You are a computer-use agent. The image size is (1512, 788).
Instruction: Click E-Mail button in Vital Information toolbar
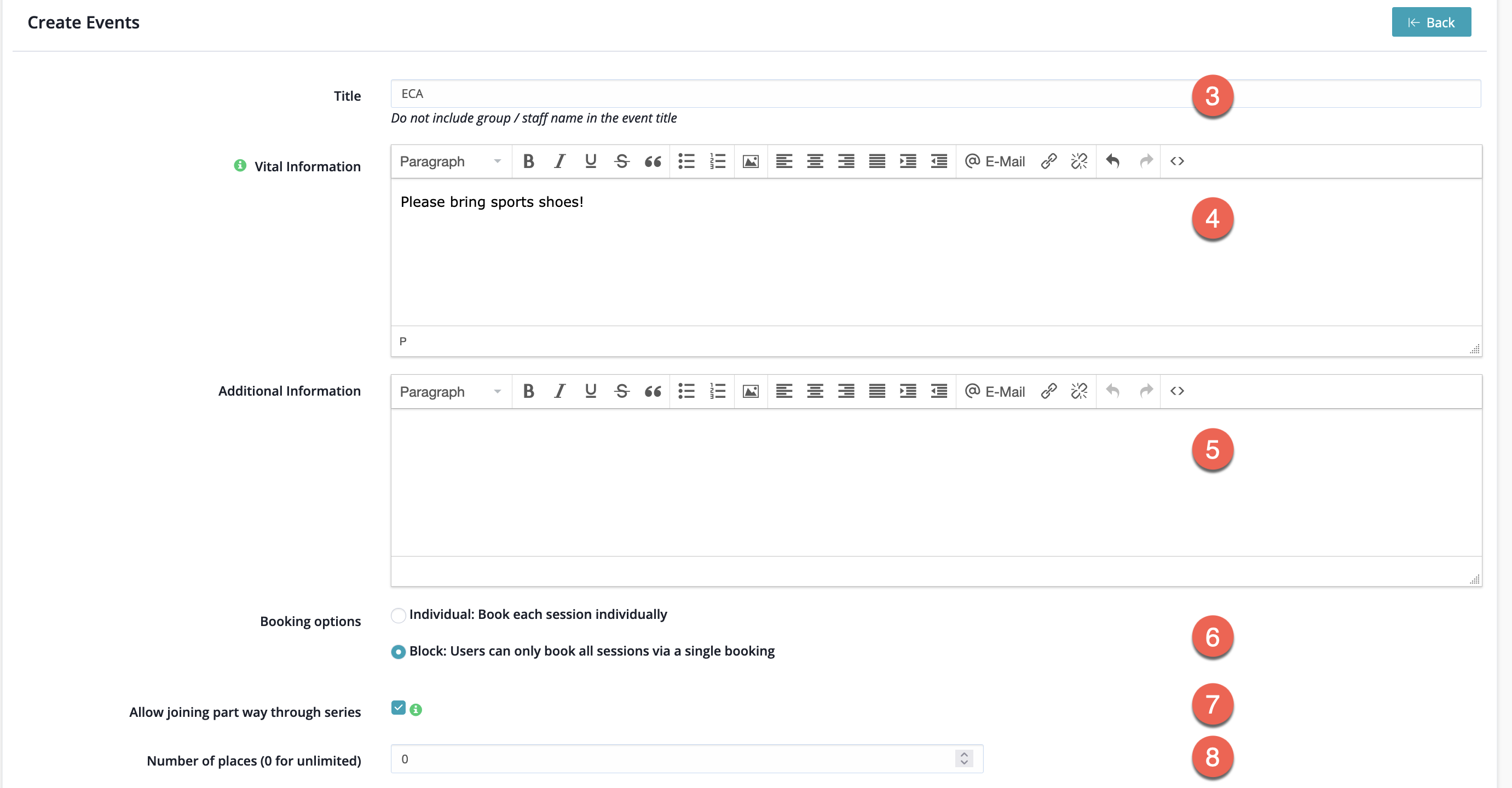point(995,161)
